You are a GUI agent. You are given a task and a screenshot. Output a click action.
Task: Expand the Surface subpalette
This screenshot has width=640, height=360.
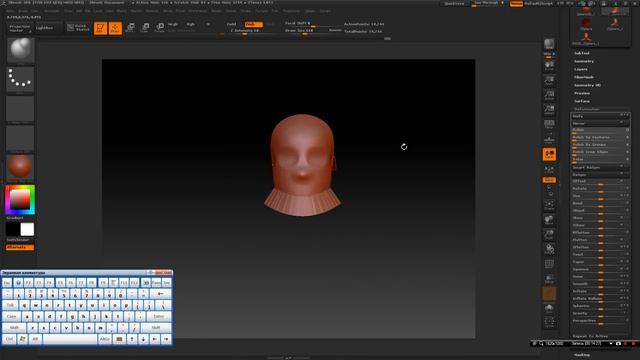tap(582, 101)
